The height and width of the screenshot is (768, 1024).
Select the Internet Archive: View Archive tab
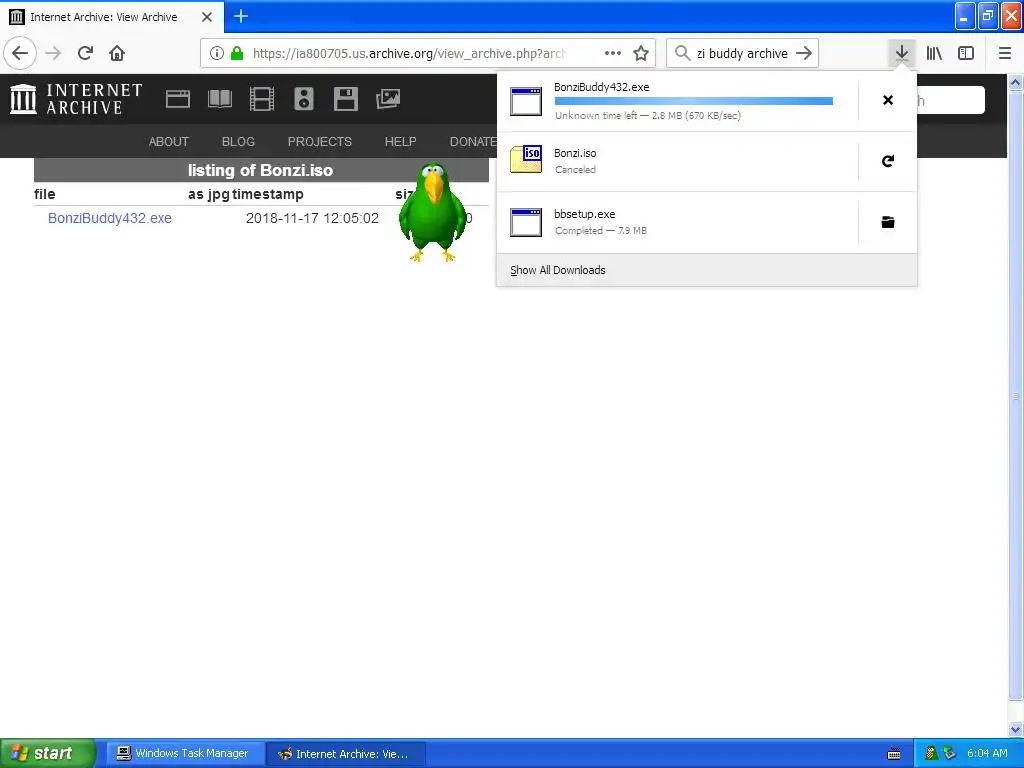112,17
